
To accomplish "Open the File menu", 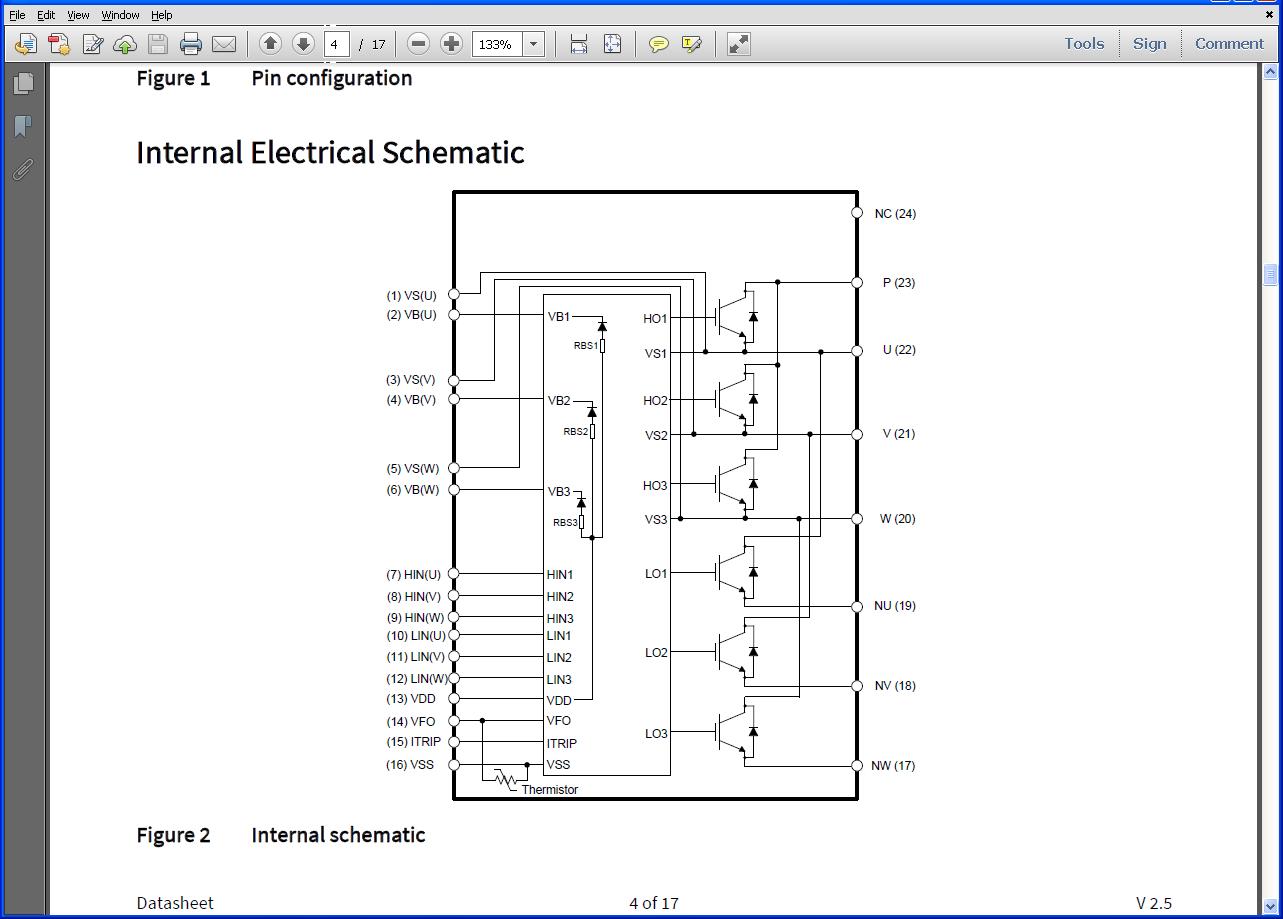I will coord(17,15).
